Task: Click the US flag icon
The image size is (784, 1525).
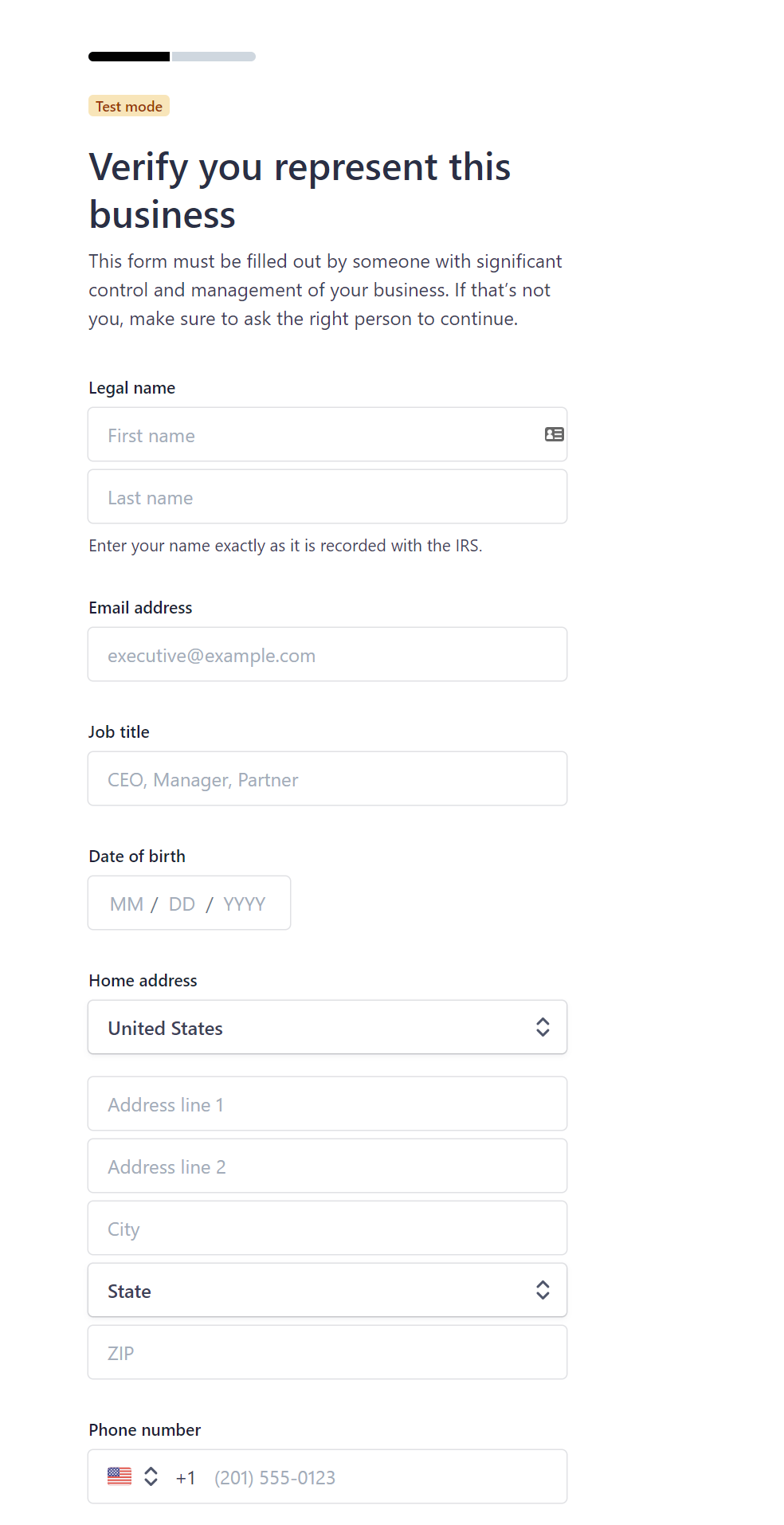Action: tap(120, 1476)
